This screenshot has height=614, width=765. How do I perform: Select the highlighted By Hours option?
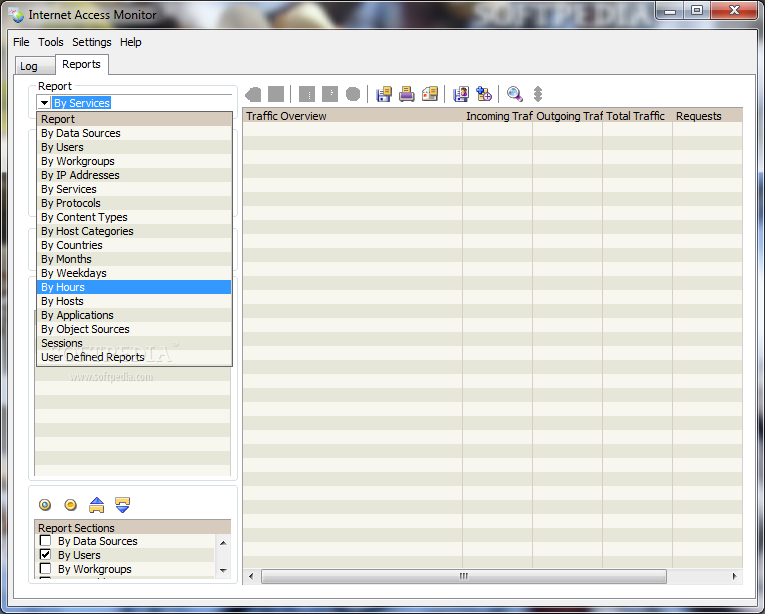click(x=134, y=287)
